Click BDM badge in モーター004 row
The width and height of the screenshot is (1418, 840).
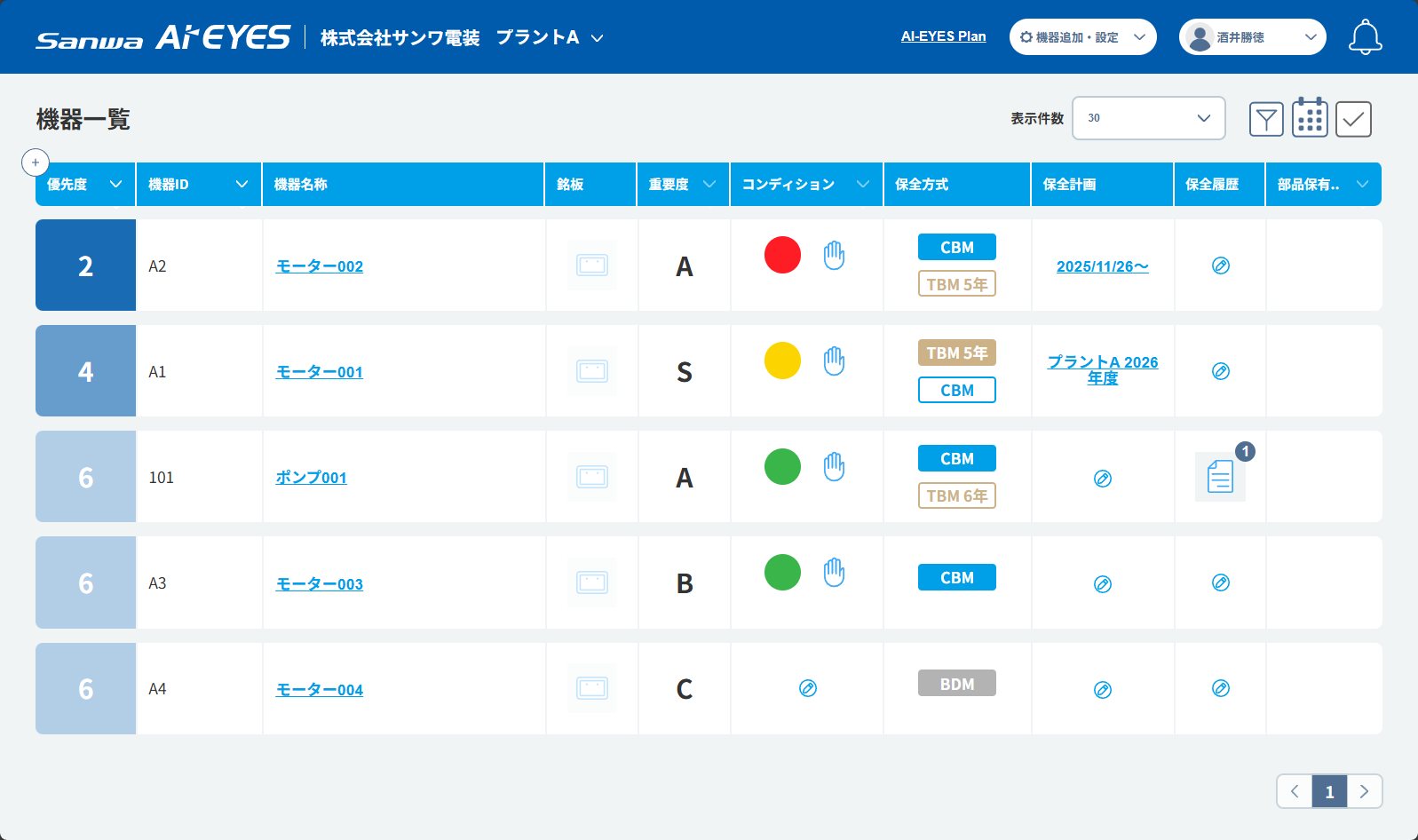pos(957,684)
